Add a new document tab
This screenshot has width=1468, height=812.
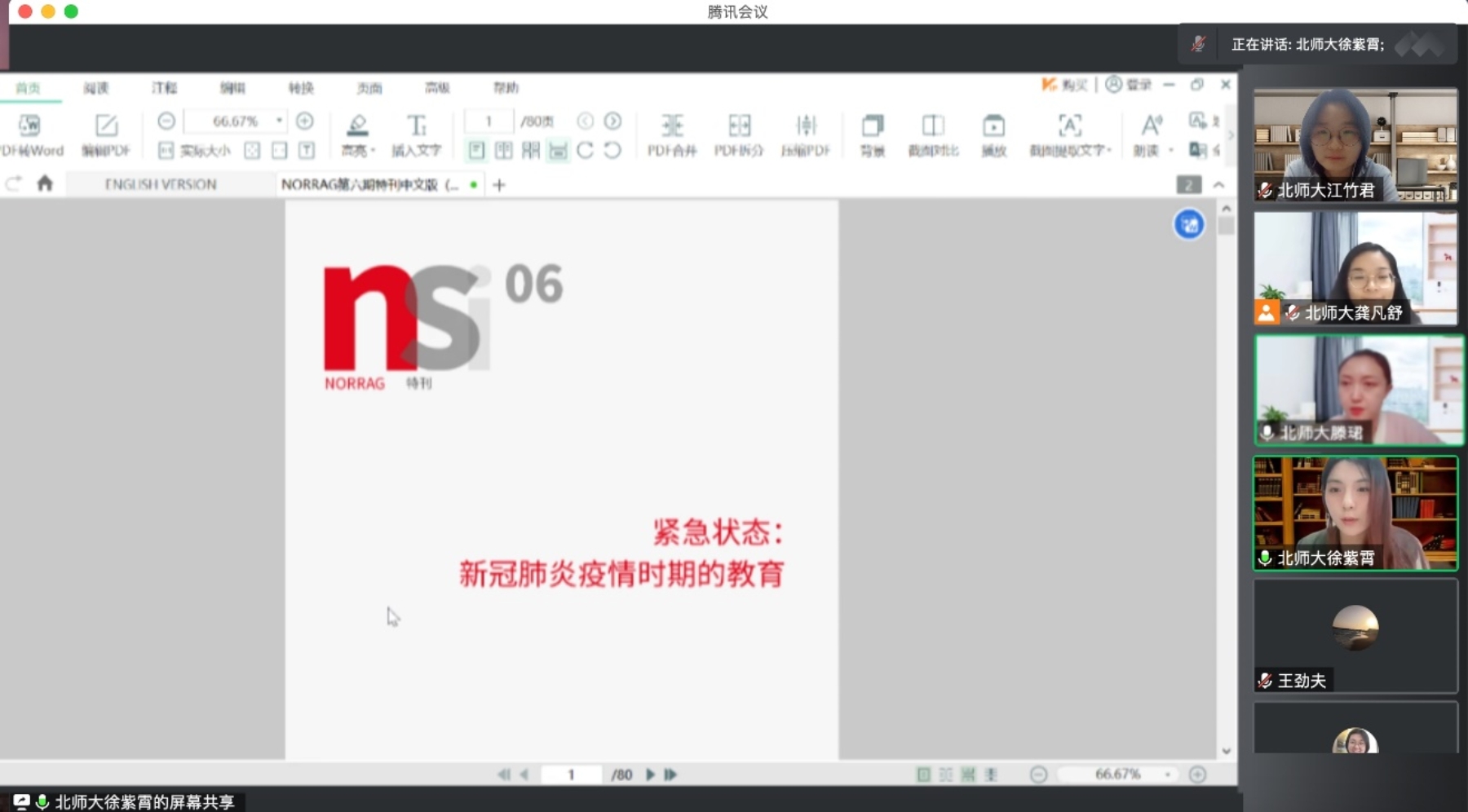(x=499, y=185)
